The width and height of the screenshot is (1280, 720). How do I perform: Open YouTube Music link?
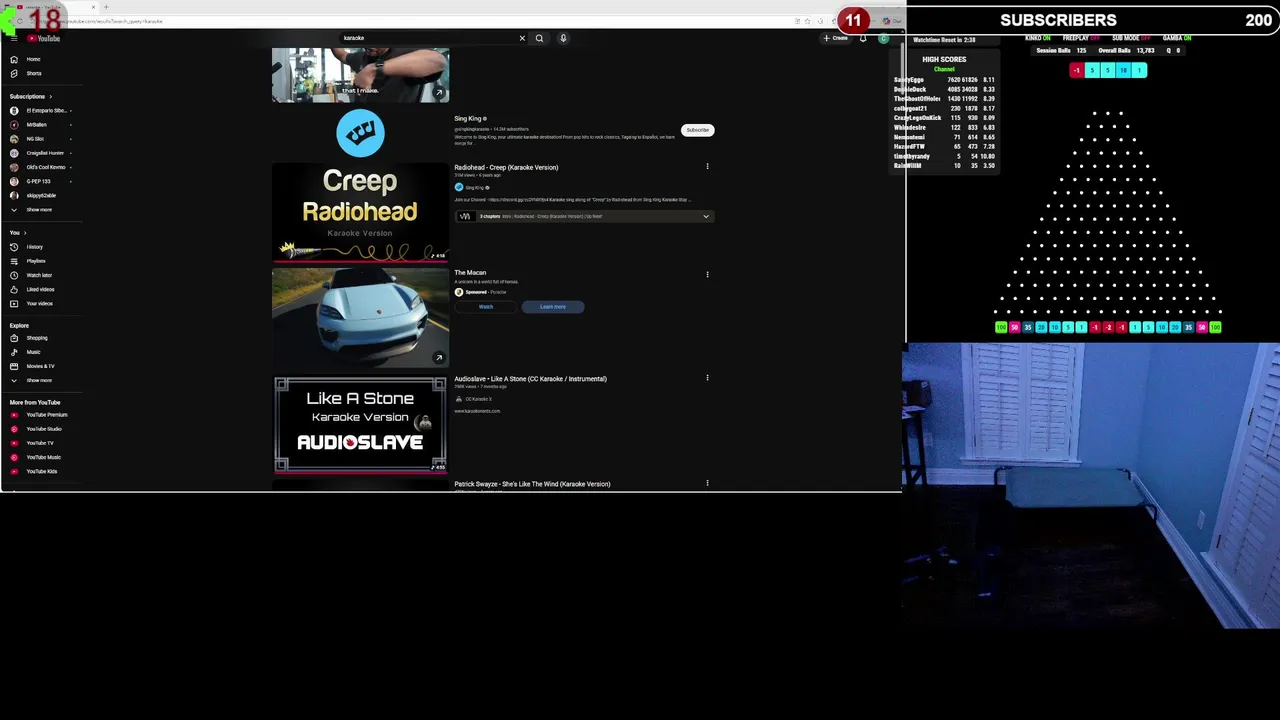[43, 457]
